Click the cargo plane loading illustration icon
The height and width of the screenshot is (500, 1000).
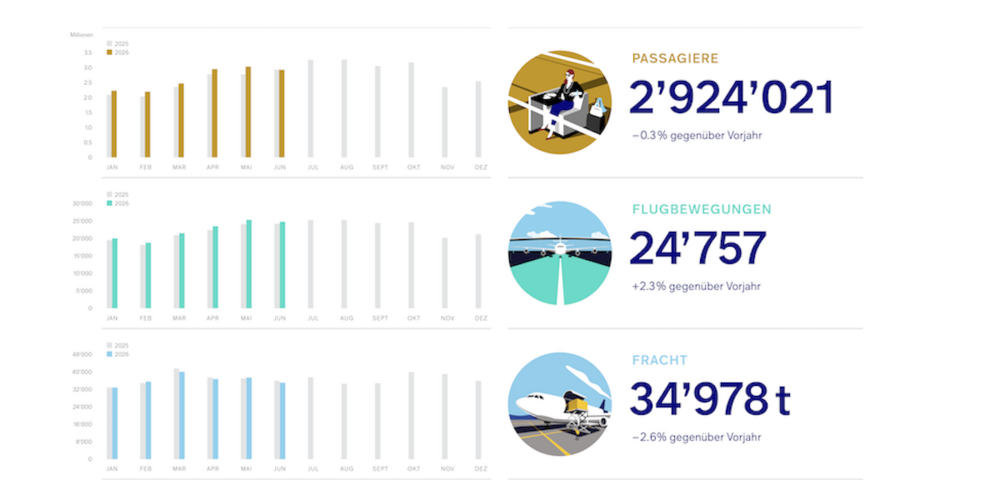(559, 404)
